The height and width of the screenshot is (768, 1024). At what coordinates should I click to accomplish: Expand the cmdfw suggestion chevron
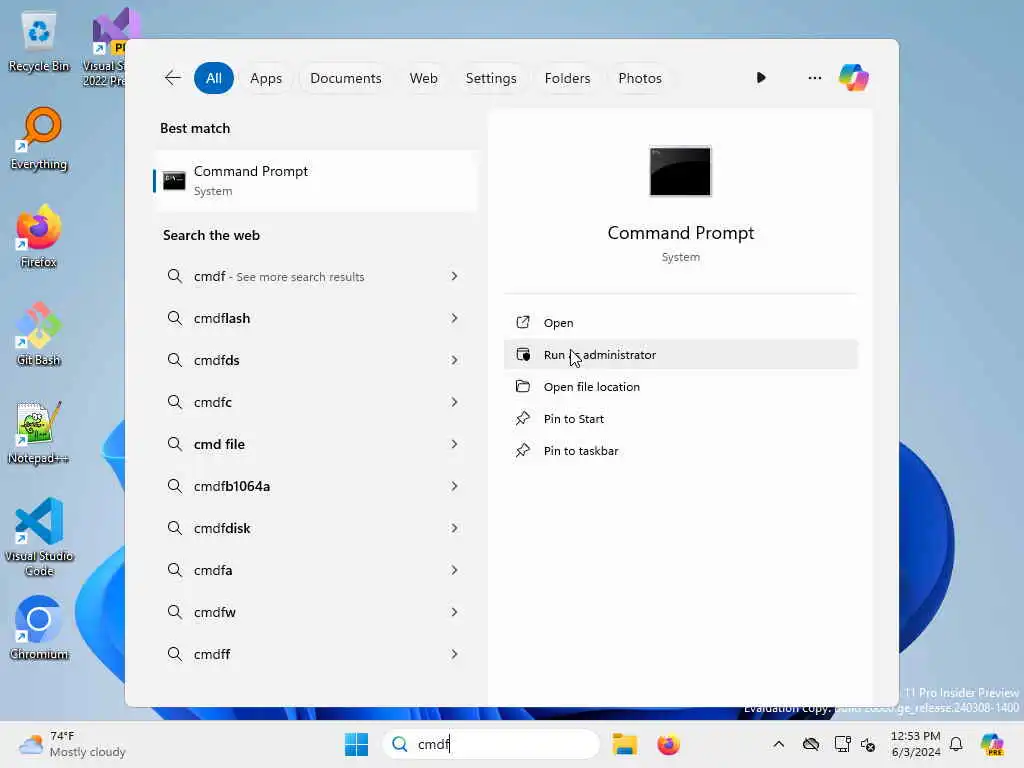point(455,612)
